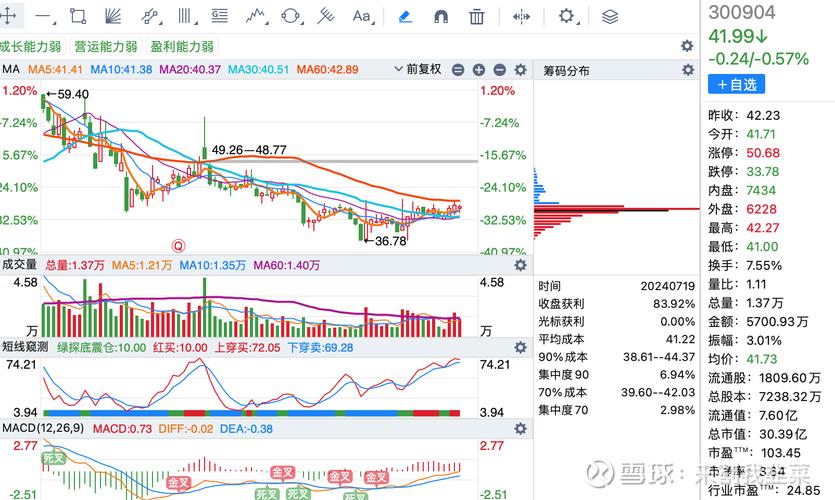Screen dimensions: 835x500
Task: Zoom in chart with plus circle
Action: (479, 70)
